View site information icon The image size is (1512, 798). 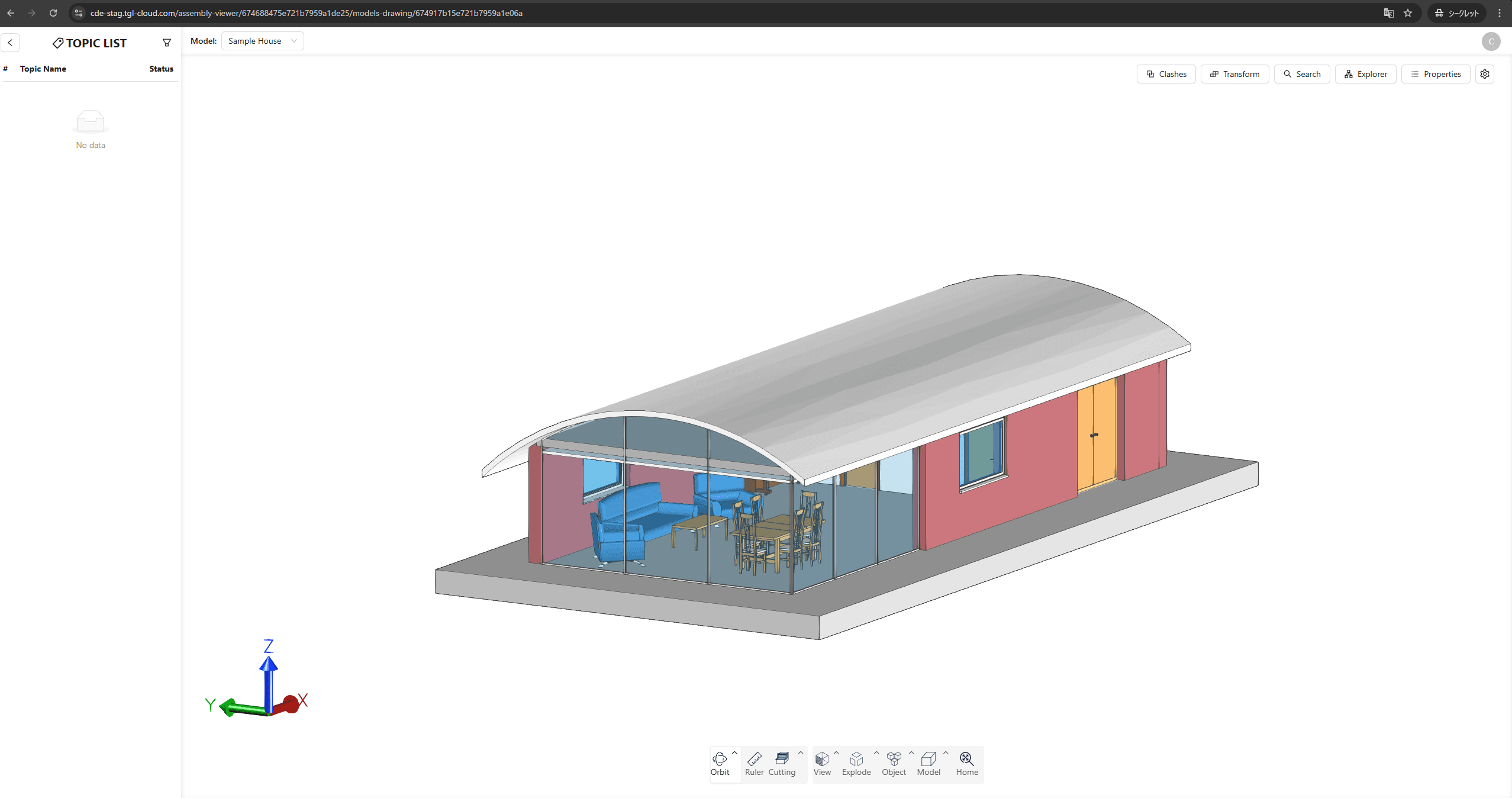click(79, 13)
